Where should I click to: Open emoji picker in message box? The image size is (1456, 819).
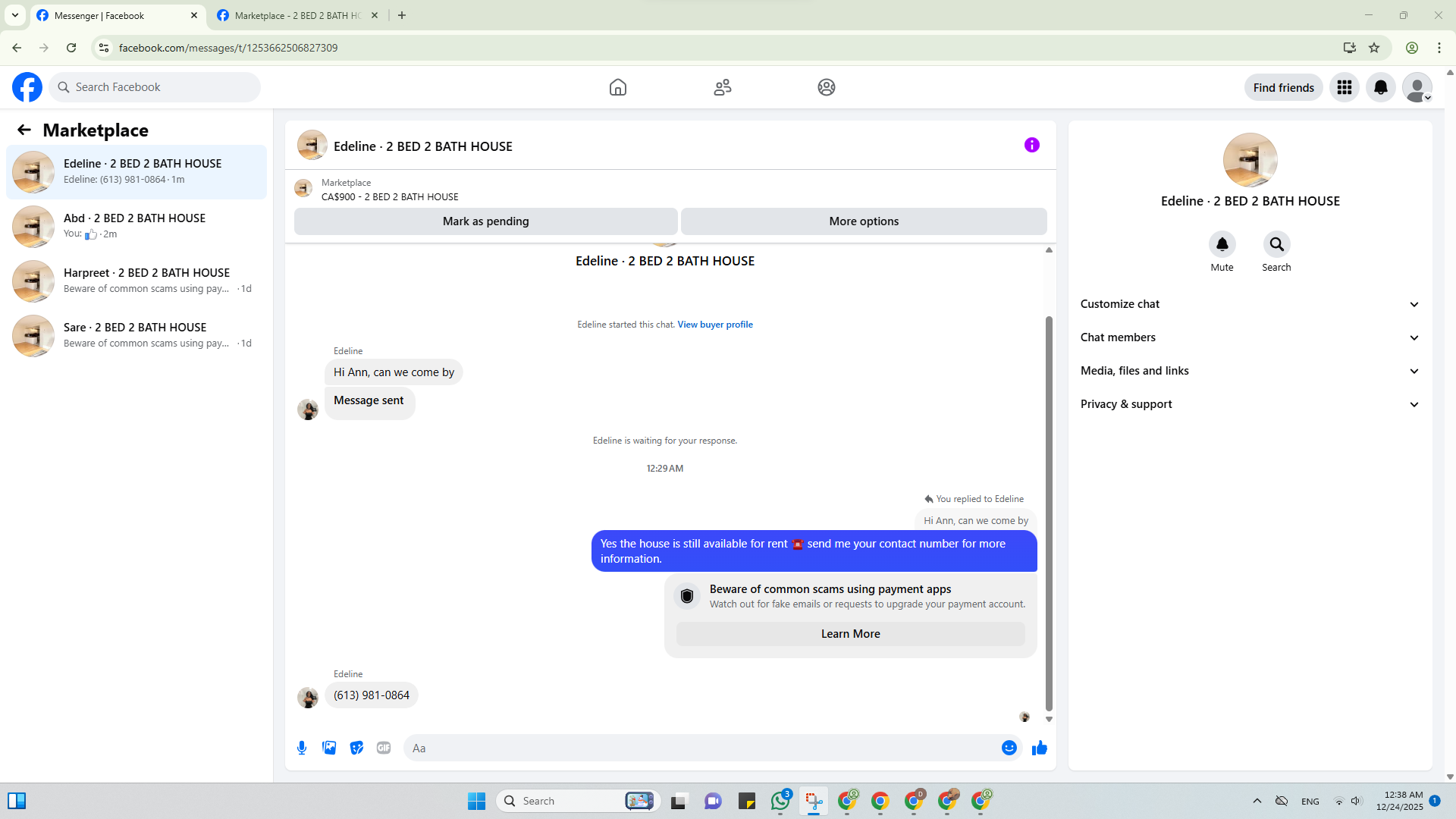pos(1009,748)
